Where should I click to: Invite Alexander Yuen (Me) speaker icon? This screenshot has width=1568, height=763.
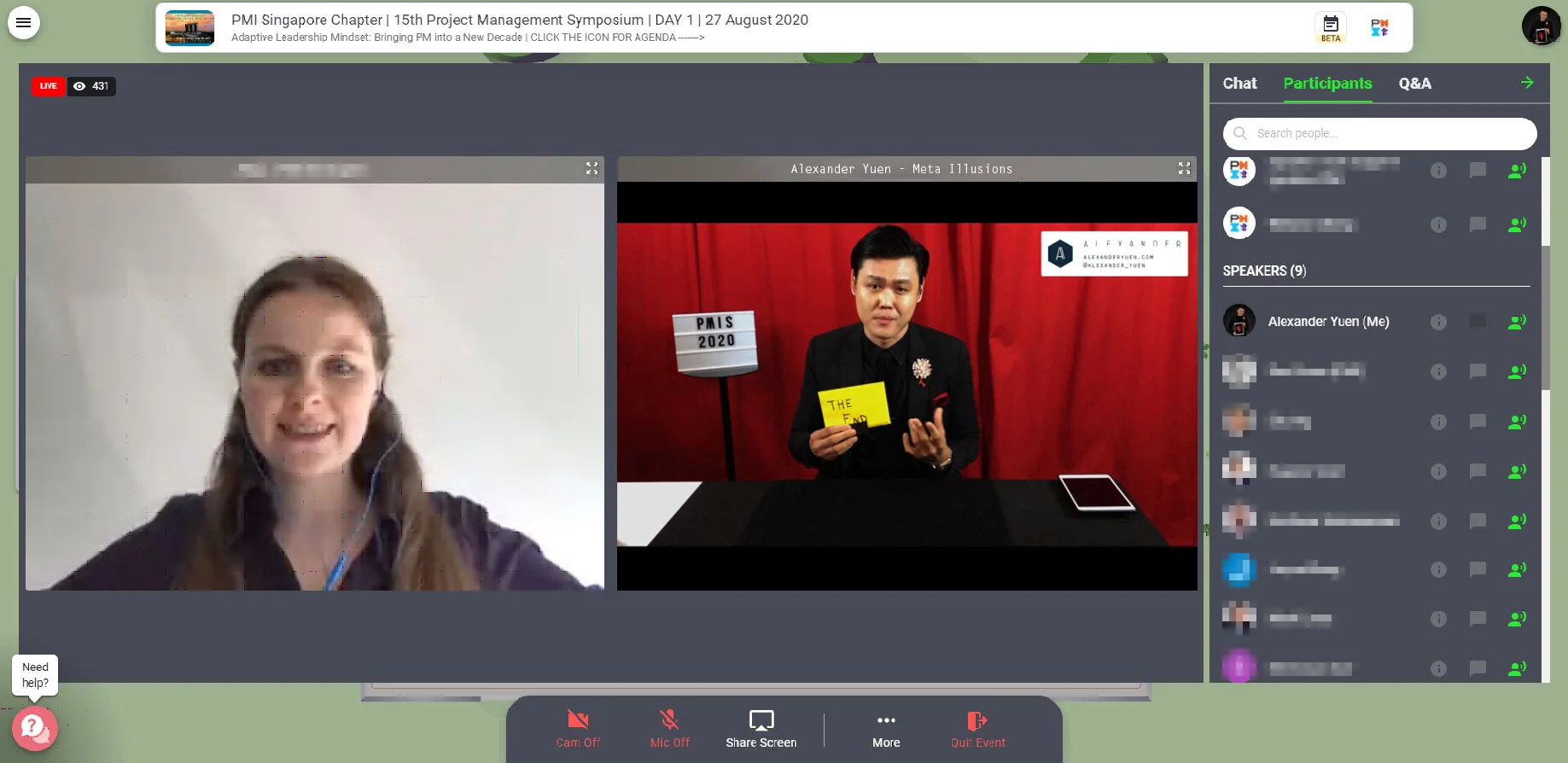1517,322
